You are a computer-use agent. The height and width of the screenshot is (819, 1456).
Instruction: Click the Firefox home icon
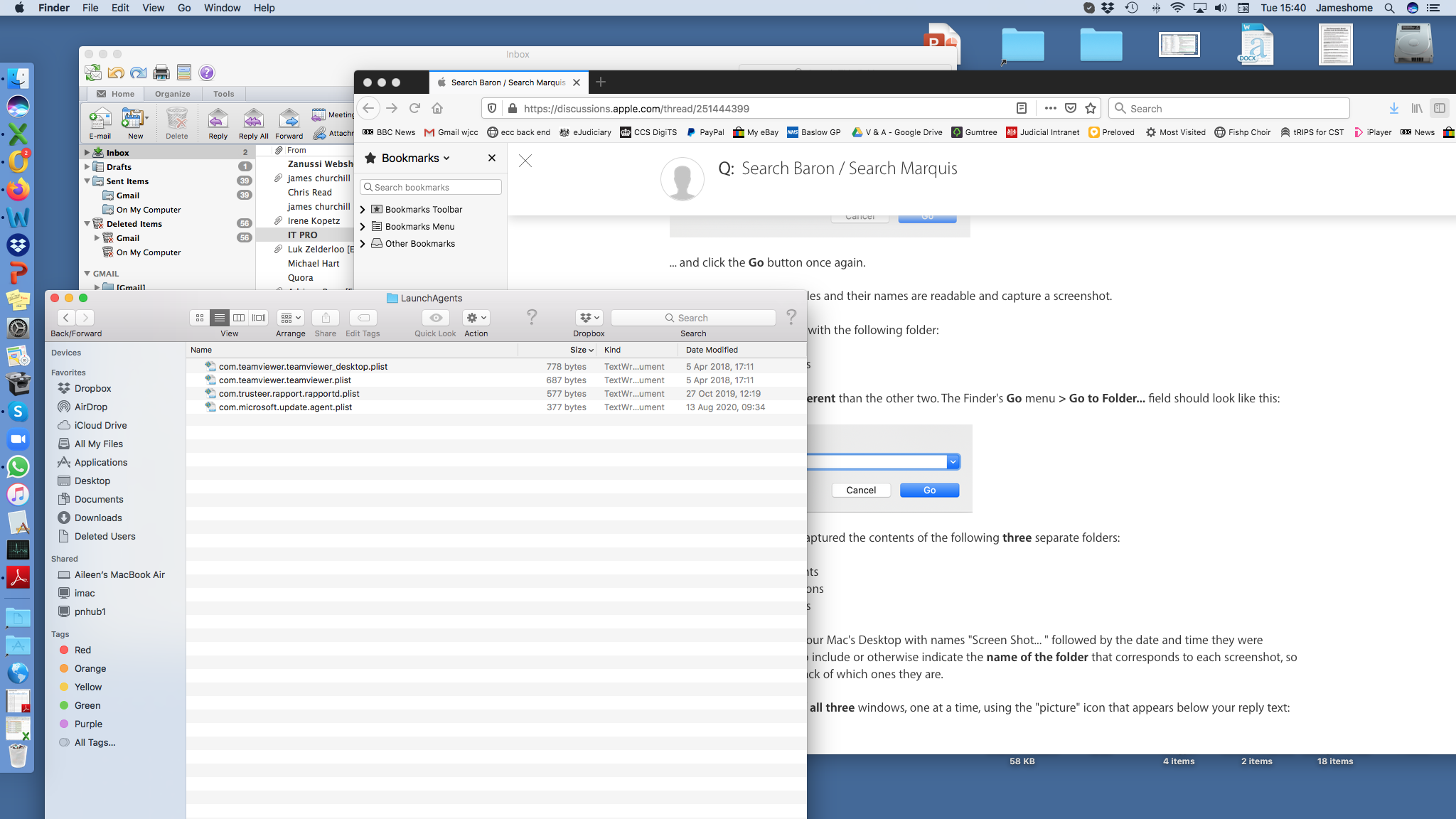point(437,108)
